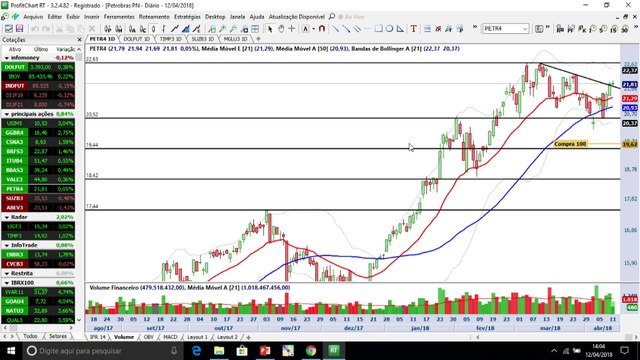
Task: Select the line chart type icon
Action: coord(175,29)
